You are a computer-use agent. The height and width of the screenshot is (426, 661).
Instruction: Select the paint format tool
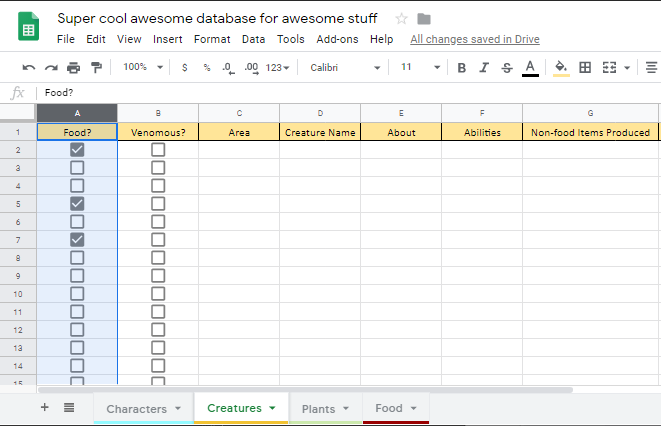[x=96, y=68]
